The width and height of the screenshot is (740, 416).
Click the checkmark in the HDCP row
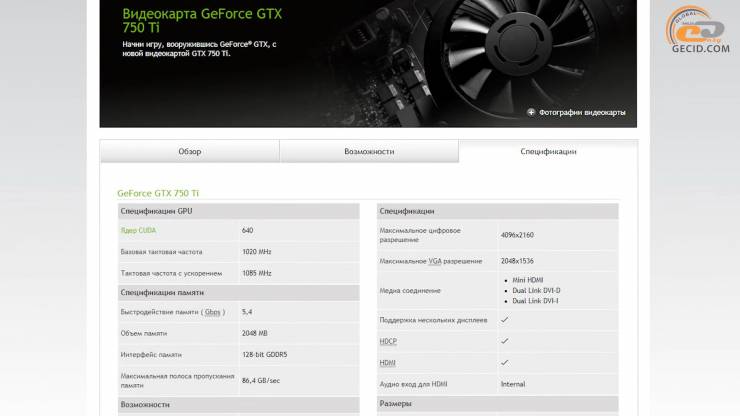505,341
